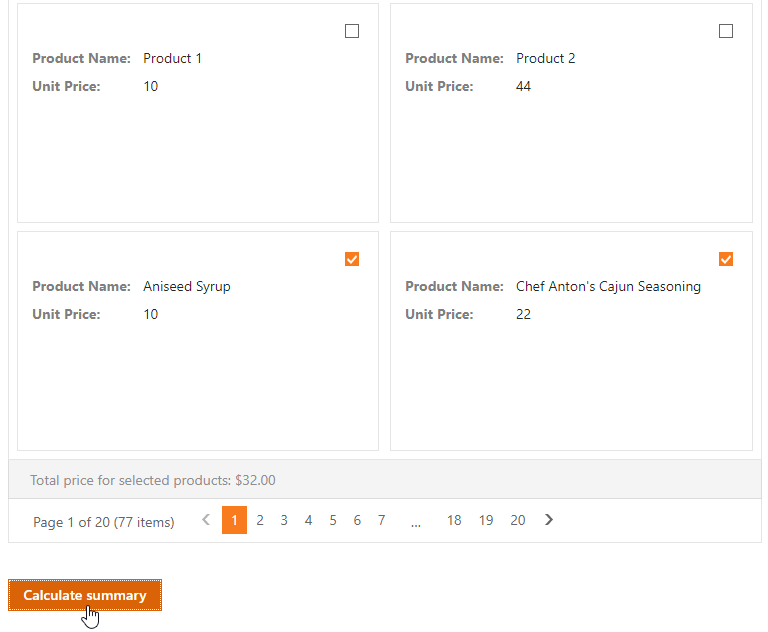768x632 pixels.
Task: Click Page 1 of 20 (77 items) text
Action: point(104,522)
